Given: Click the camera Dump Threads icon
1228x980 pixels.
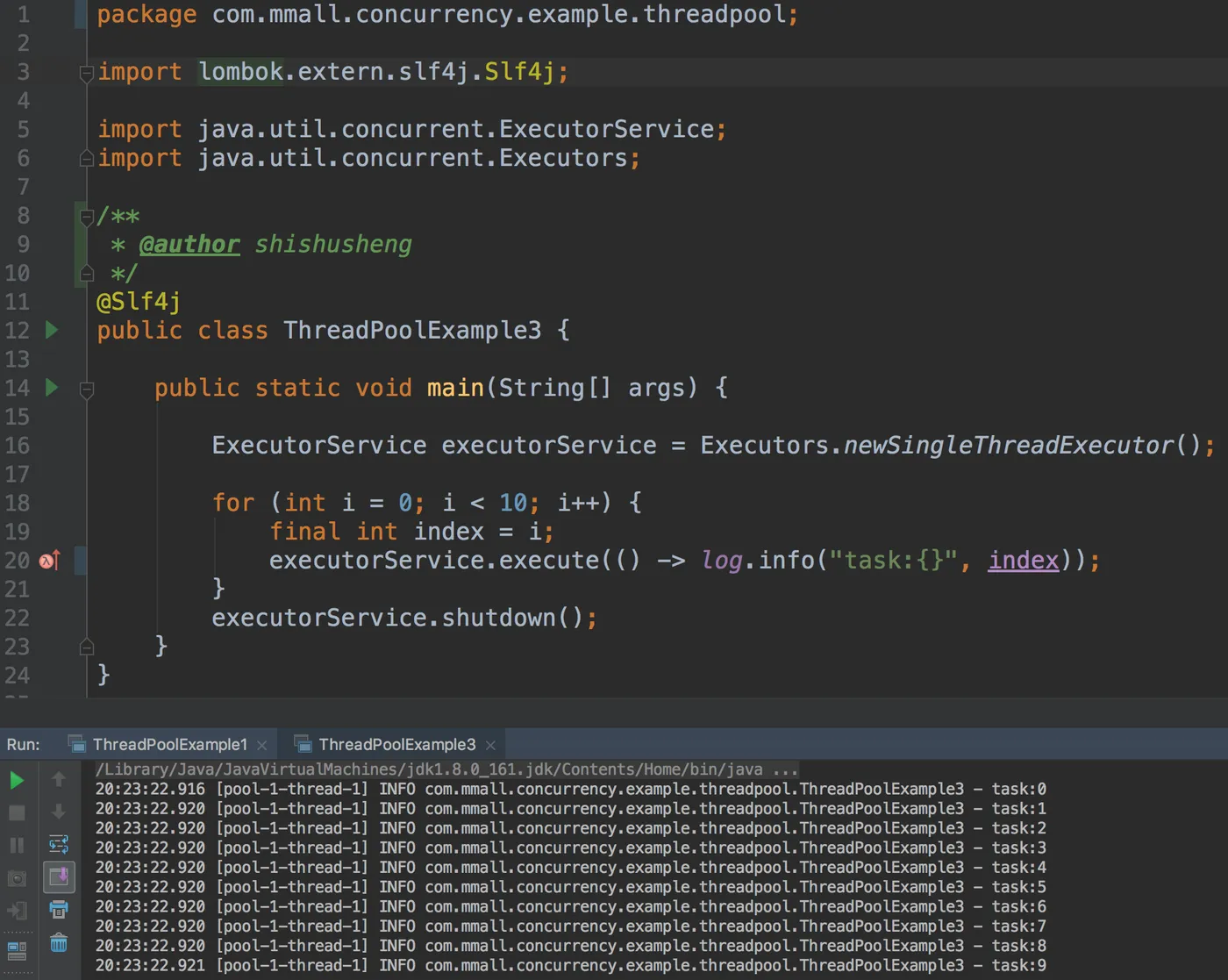Looking at the screenshot, I should pyautogui.click(x=17, y=878).
